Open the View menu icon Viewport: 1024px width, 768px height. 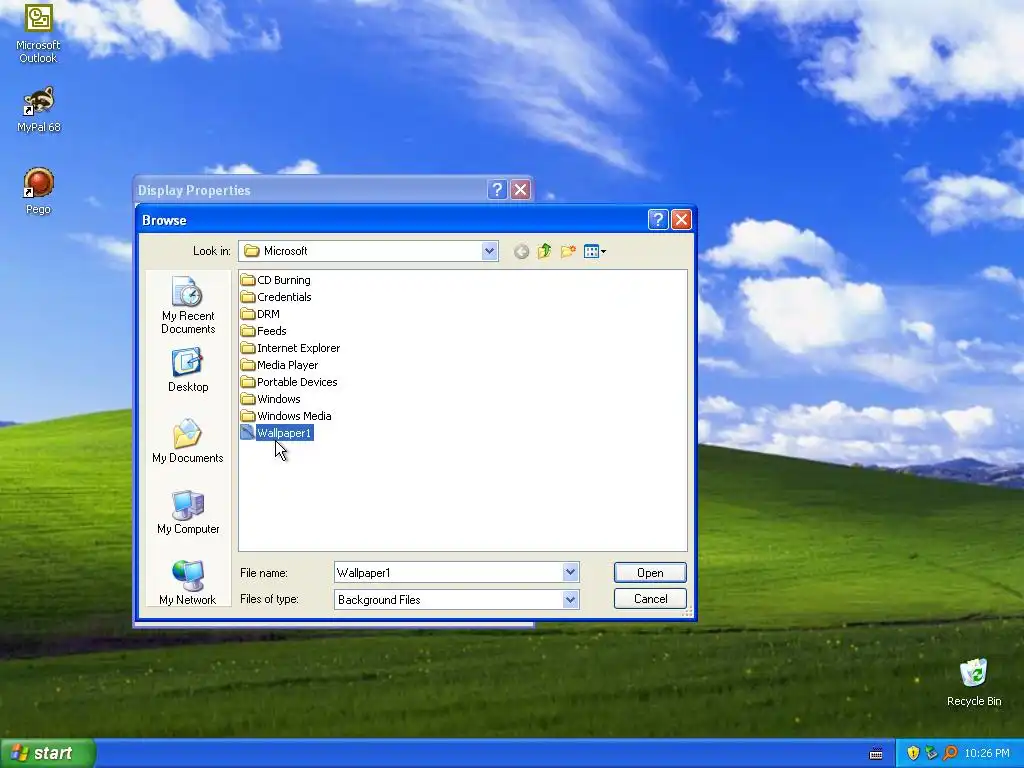click(x=594, y=251)
